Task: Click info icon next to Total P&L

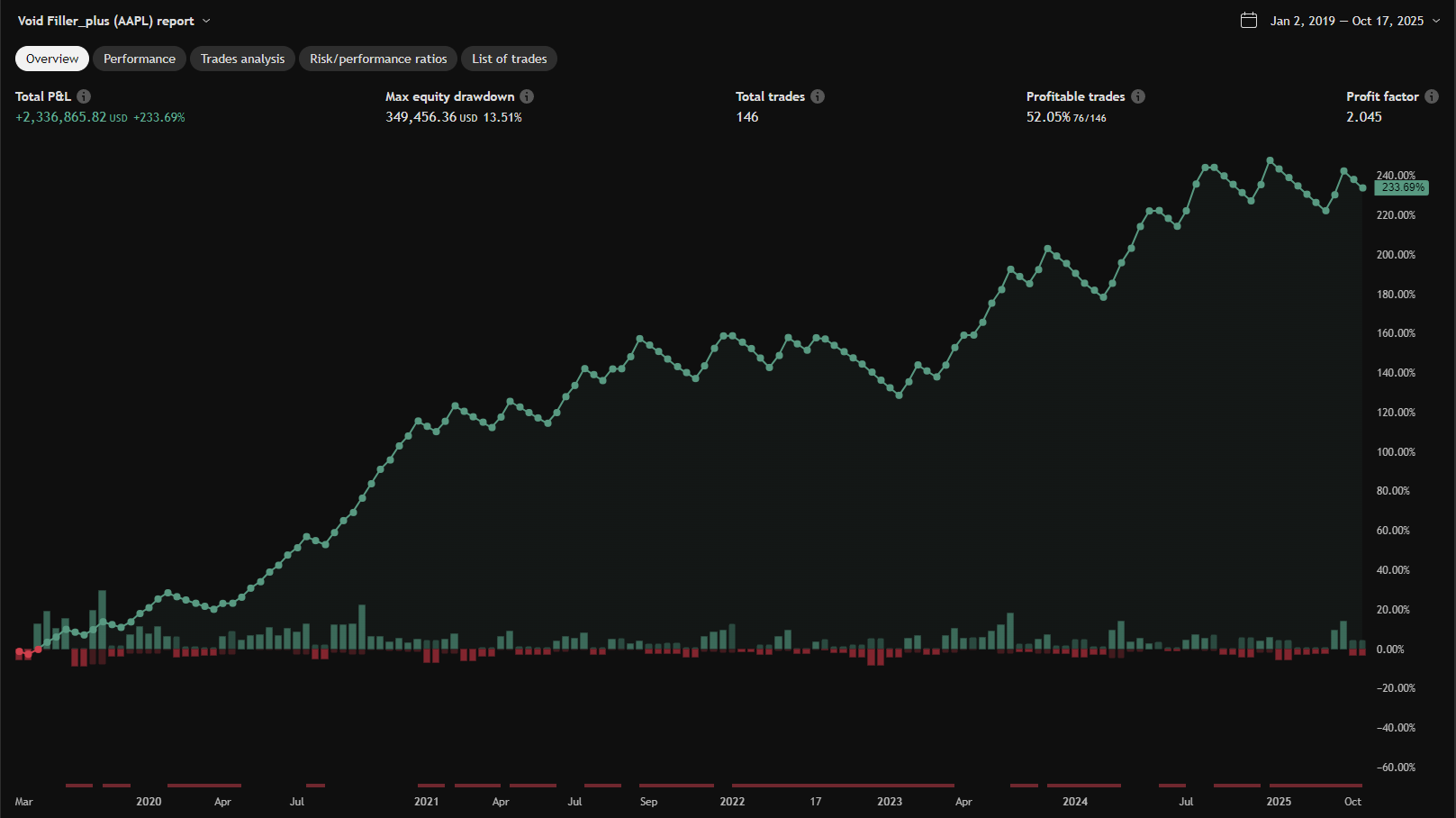Action: [x=84, y=96]
